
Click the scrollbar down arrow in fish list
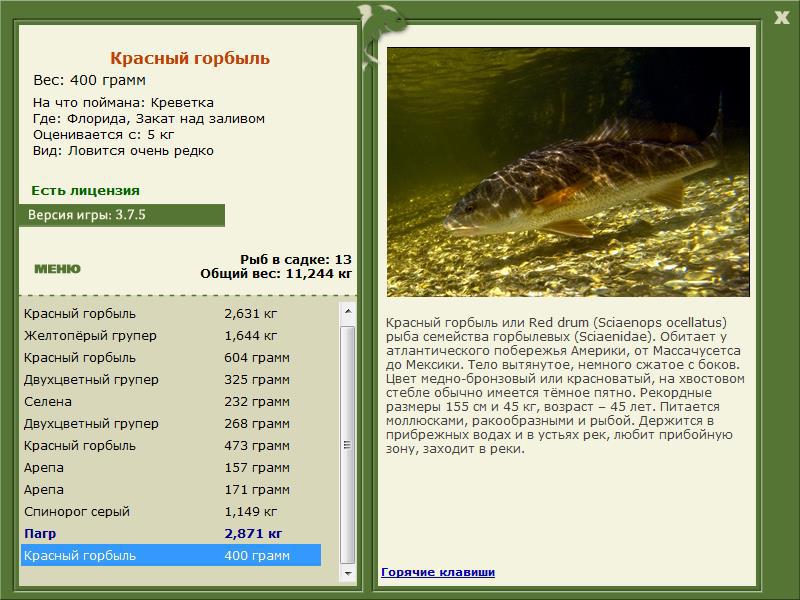[348, 573]
